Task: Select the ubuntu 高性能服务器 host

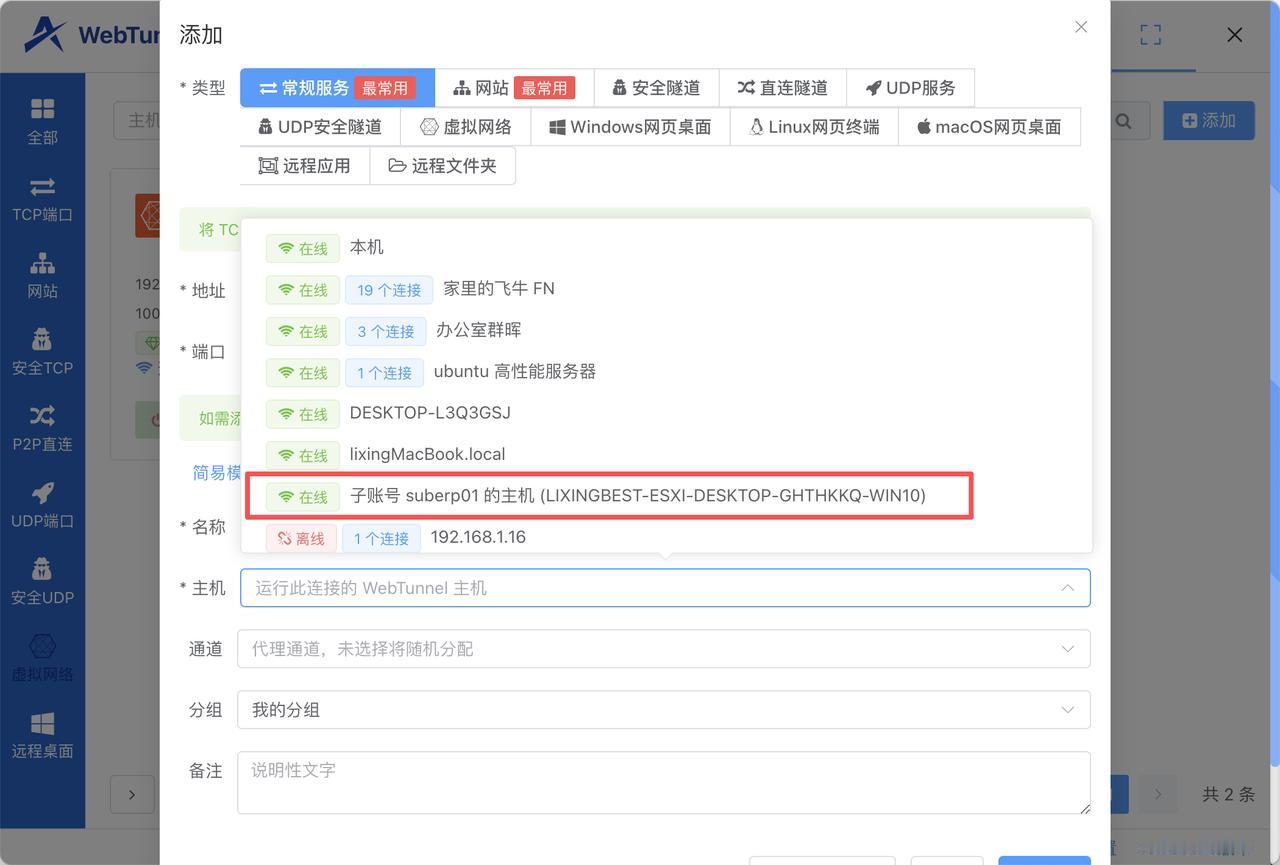Action: pos(666,372)
